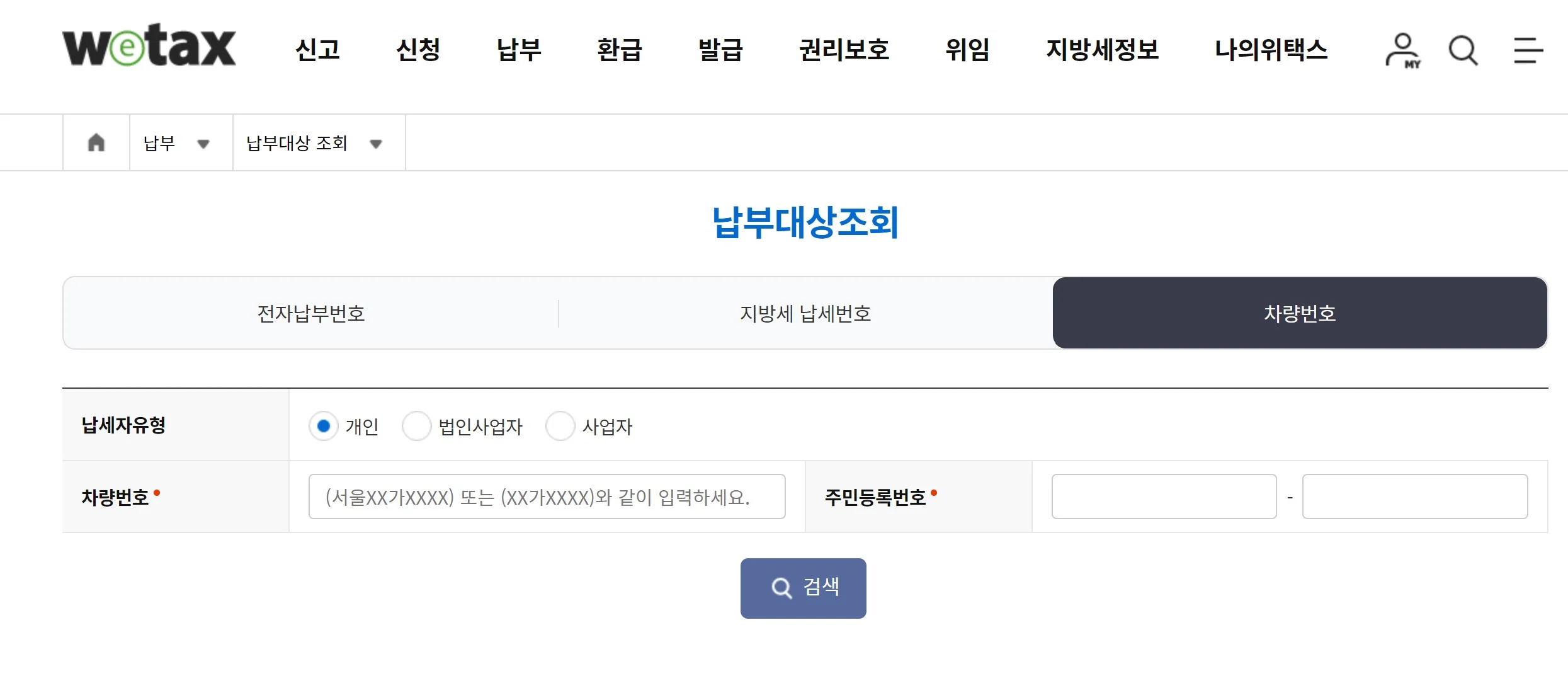
Task: Open the site search magnifier icon
Action: point(1463,50)
